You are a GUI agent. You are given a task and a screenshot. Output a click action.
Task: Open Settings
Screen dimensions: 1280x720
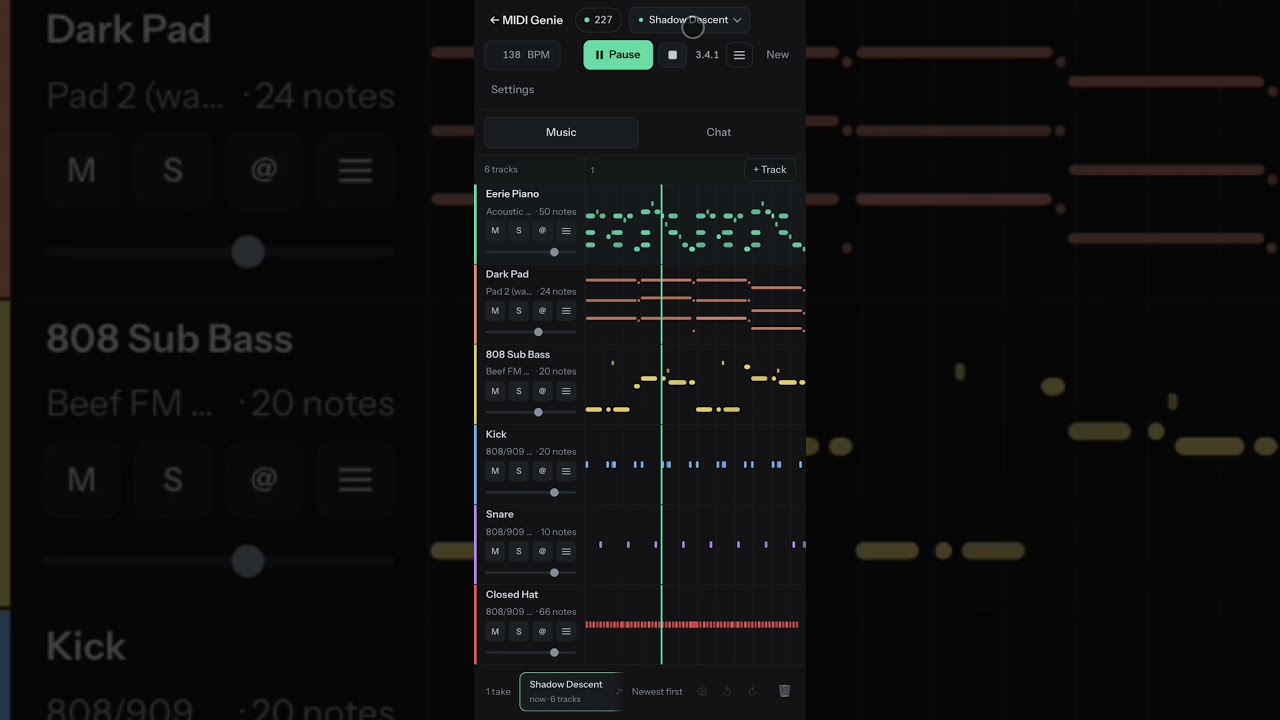512,90
